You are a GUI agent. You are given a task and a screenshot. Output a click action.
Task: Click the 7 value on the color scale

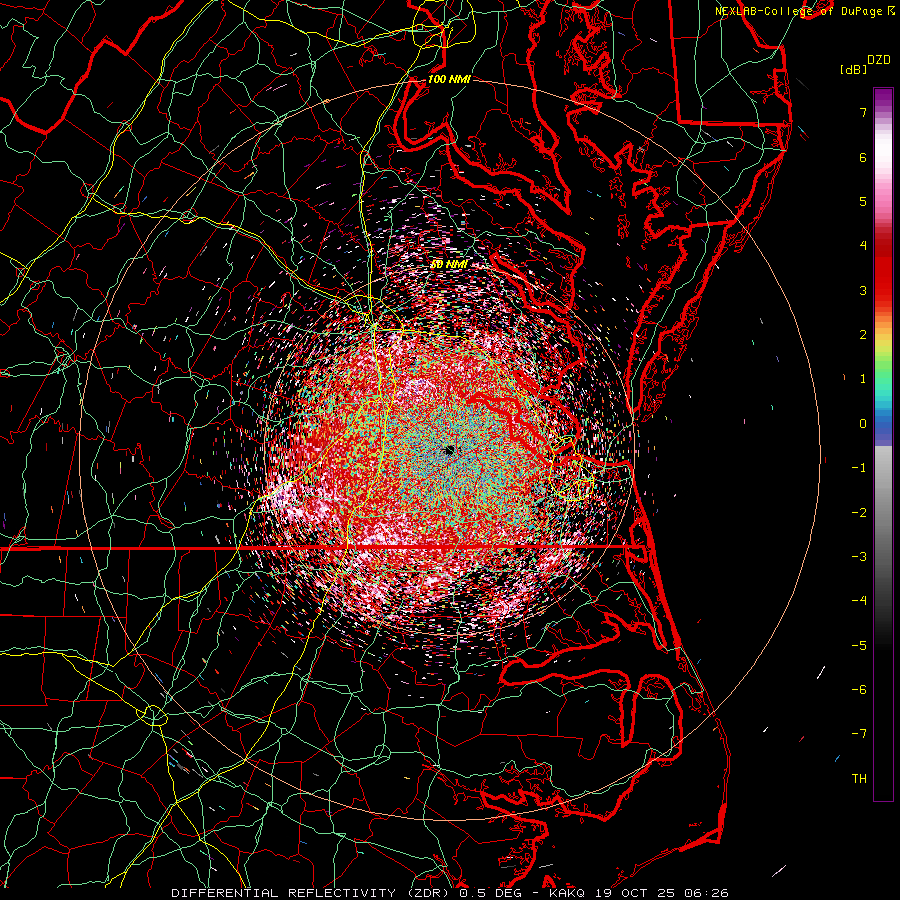coord(863,112)
